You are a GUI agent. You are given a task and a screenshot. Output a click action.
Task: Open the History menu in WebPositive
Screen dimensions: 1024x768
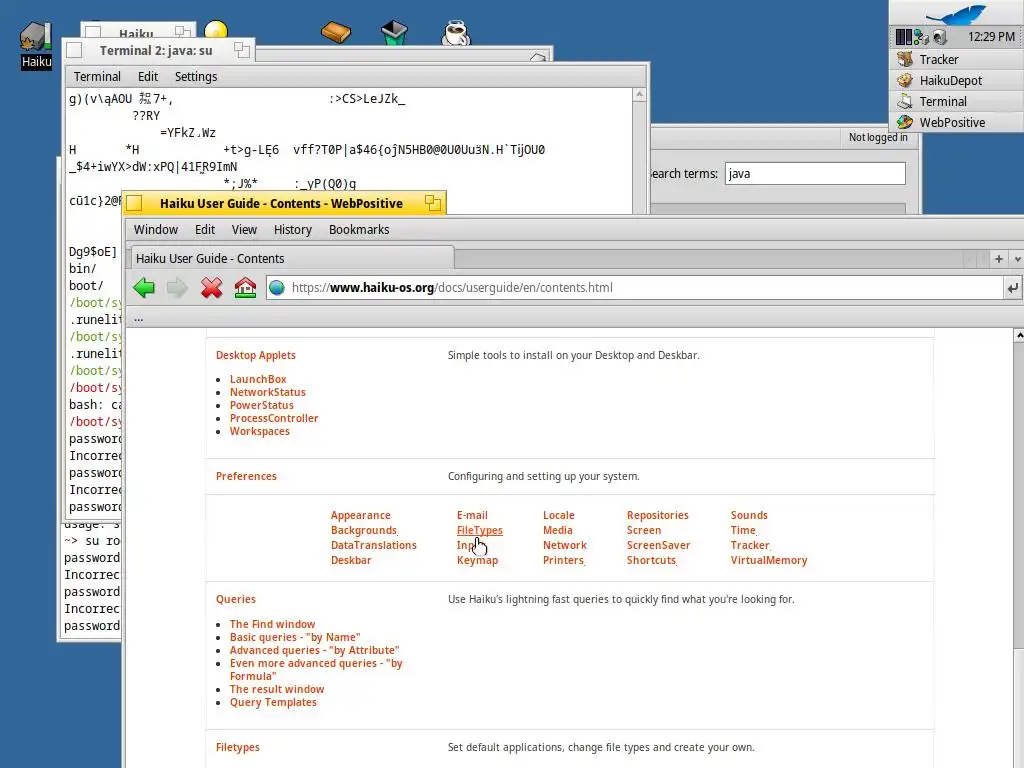(x=292, y=230)
